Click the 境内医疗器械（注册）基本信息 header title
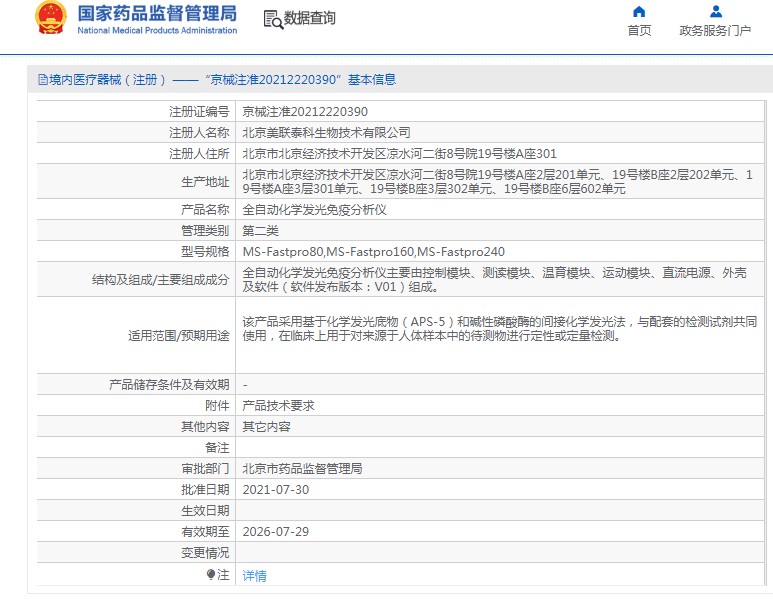This screenshot has width=773, height=604. (222, 80)
